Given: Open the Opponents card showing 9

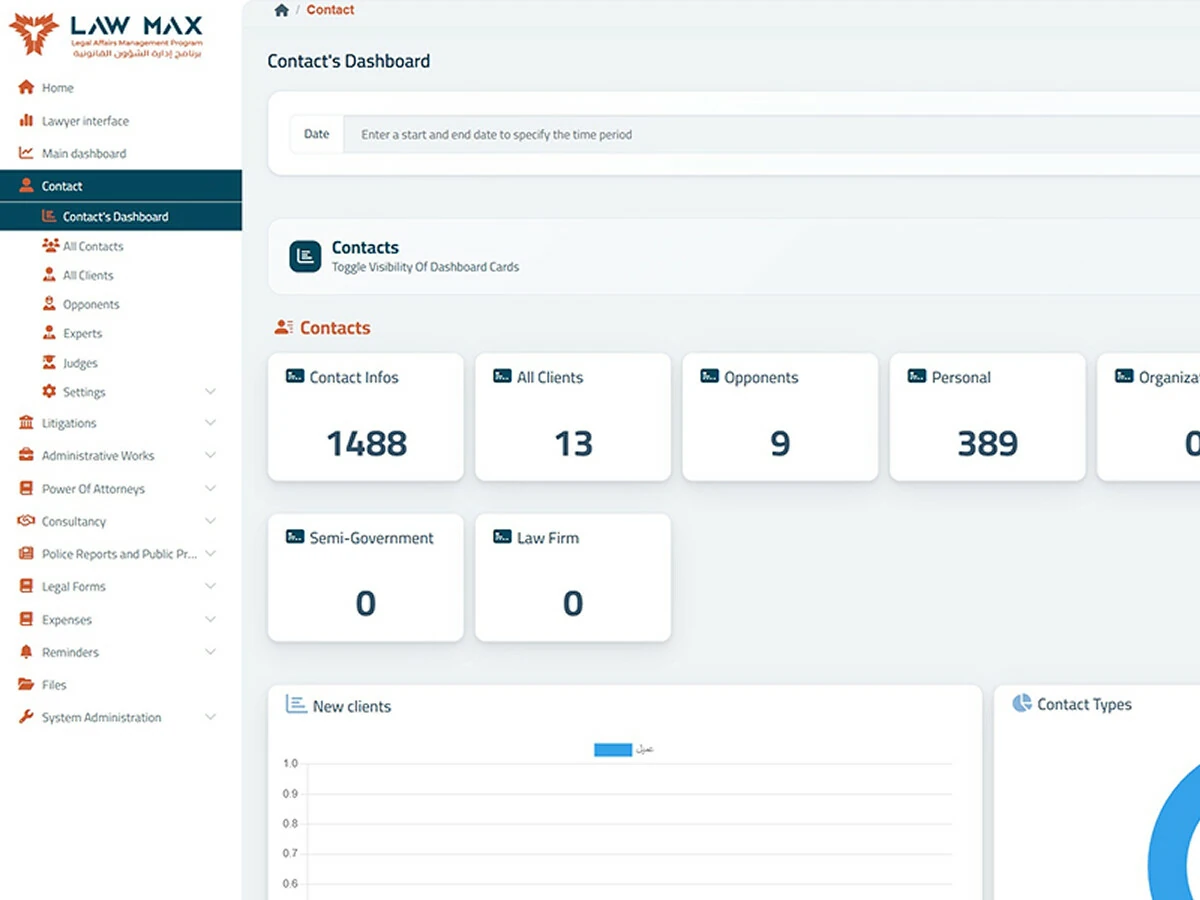Looking at the screenshot, I should pyautogui.click(x=780, y=417).
